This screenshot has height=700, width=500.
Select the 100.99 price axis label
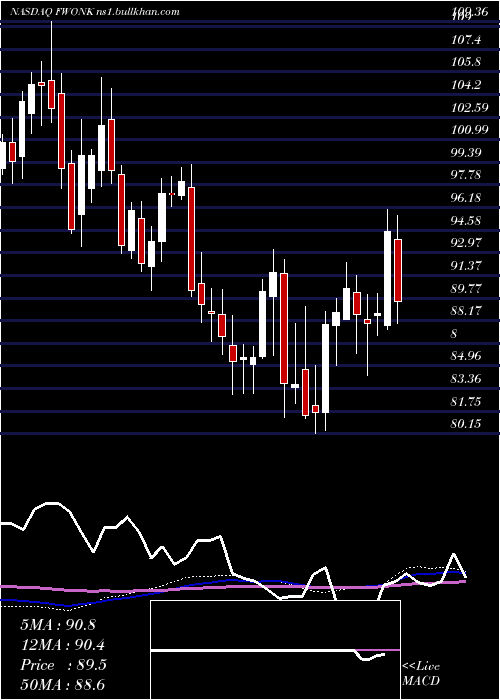[x=470, y=130]
